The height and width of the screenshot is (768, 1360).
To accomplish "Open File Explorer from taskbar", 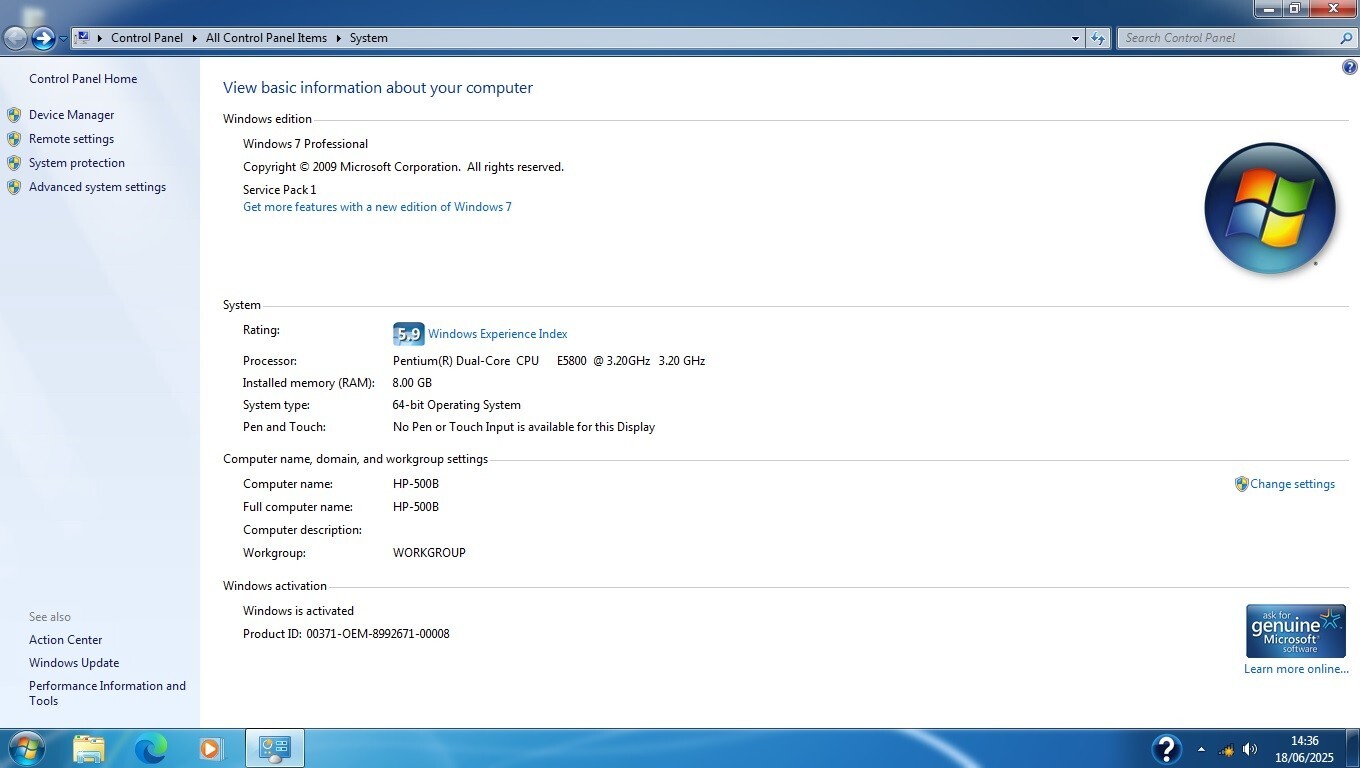I will (x=89, y=748).
